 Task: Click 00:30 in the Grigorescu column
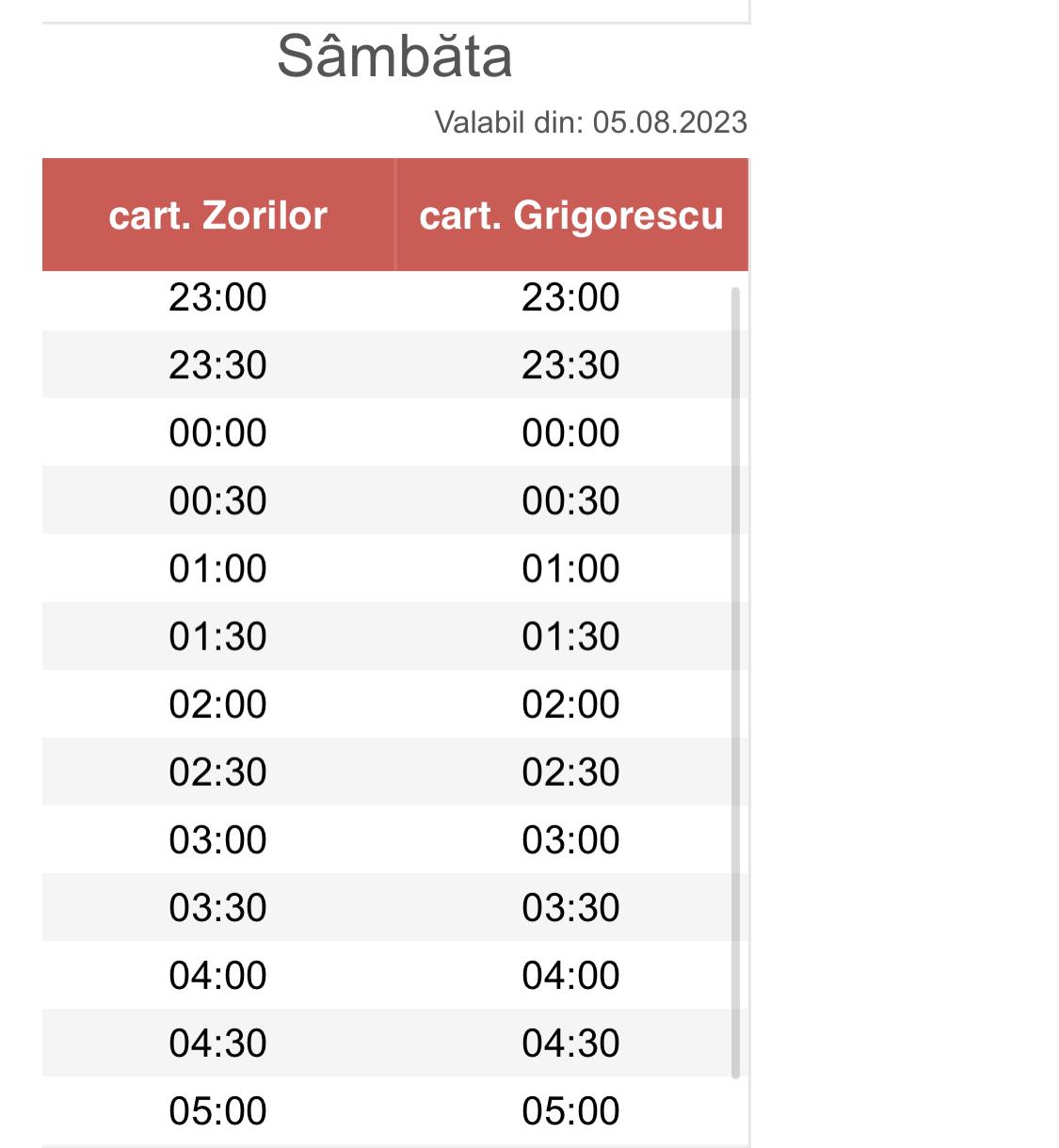tap(570, 501)
